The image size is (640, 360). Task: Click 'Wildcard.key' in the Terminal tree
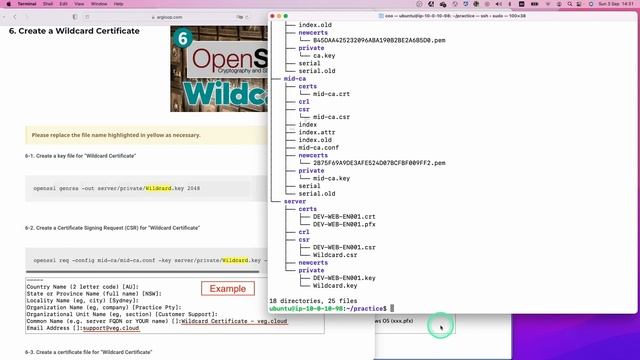point(335,286)
